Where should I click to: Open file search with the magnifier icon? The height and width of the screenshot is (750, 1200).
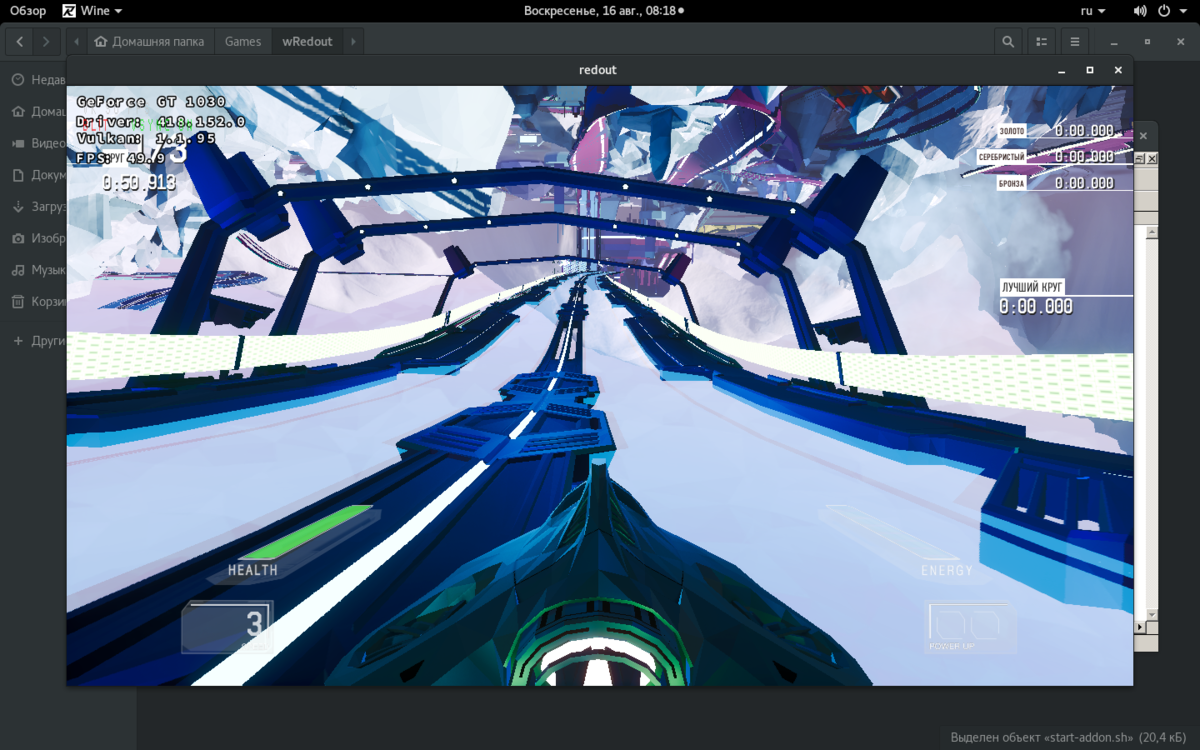click(1008, 42)
